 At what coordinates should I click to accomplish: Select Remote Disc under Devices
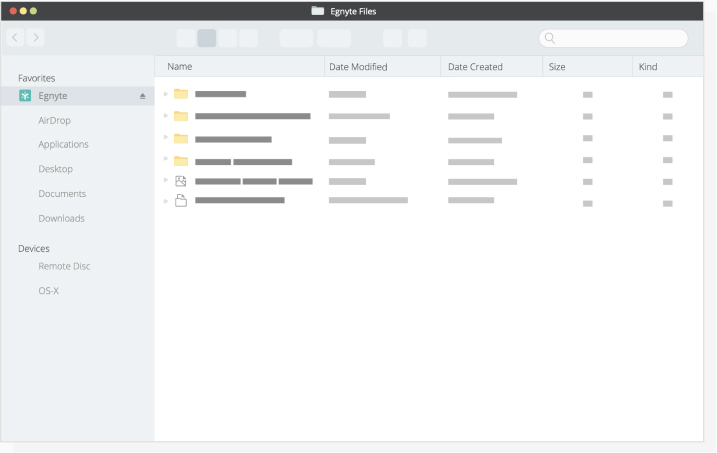click(x=64, y=266)
